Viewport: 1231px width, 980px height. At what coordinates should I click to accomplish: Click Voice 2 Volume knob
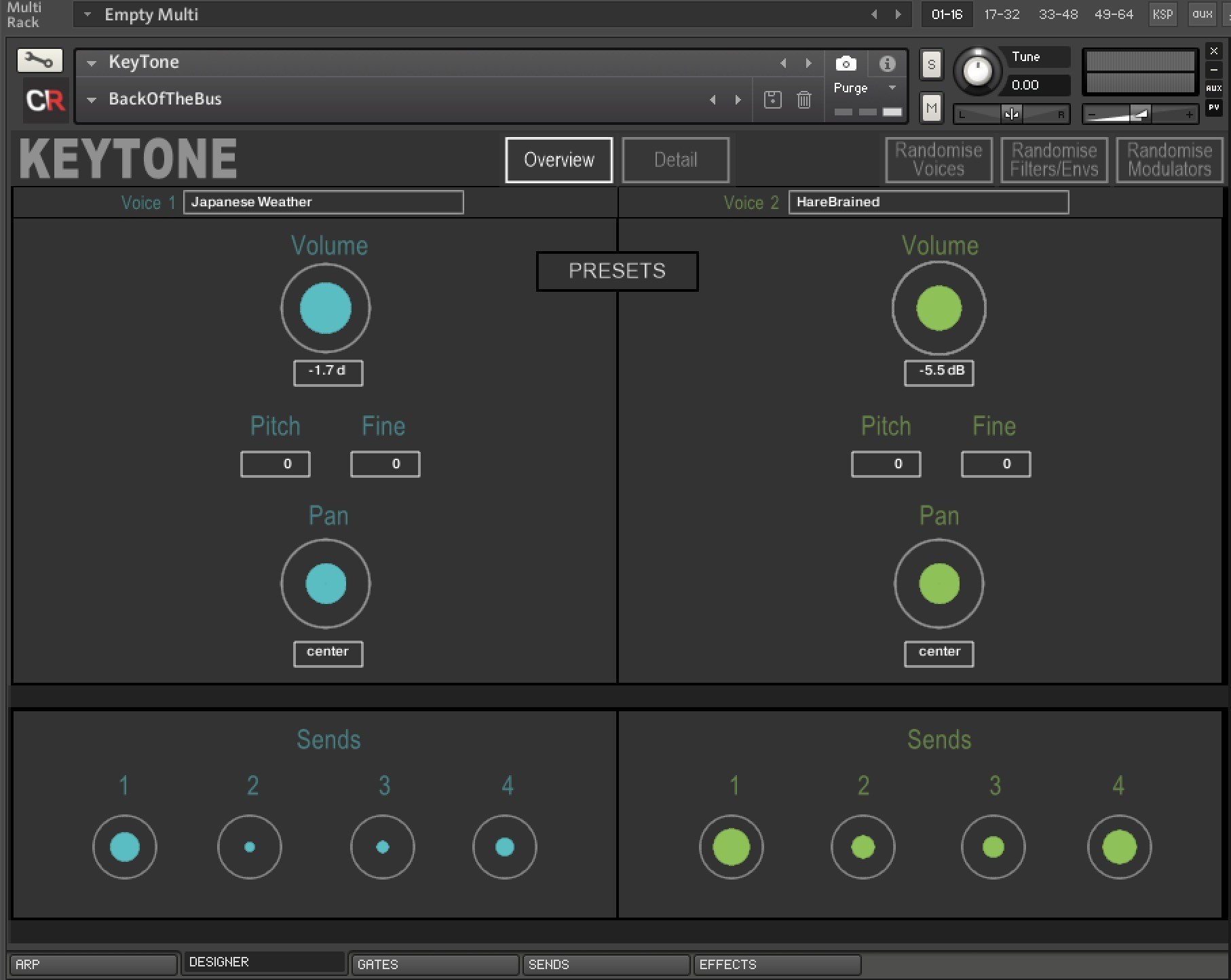coord(939,308)
